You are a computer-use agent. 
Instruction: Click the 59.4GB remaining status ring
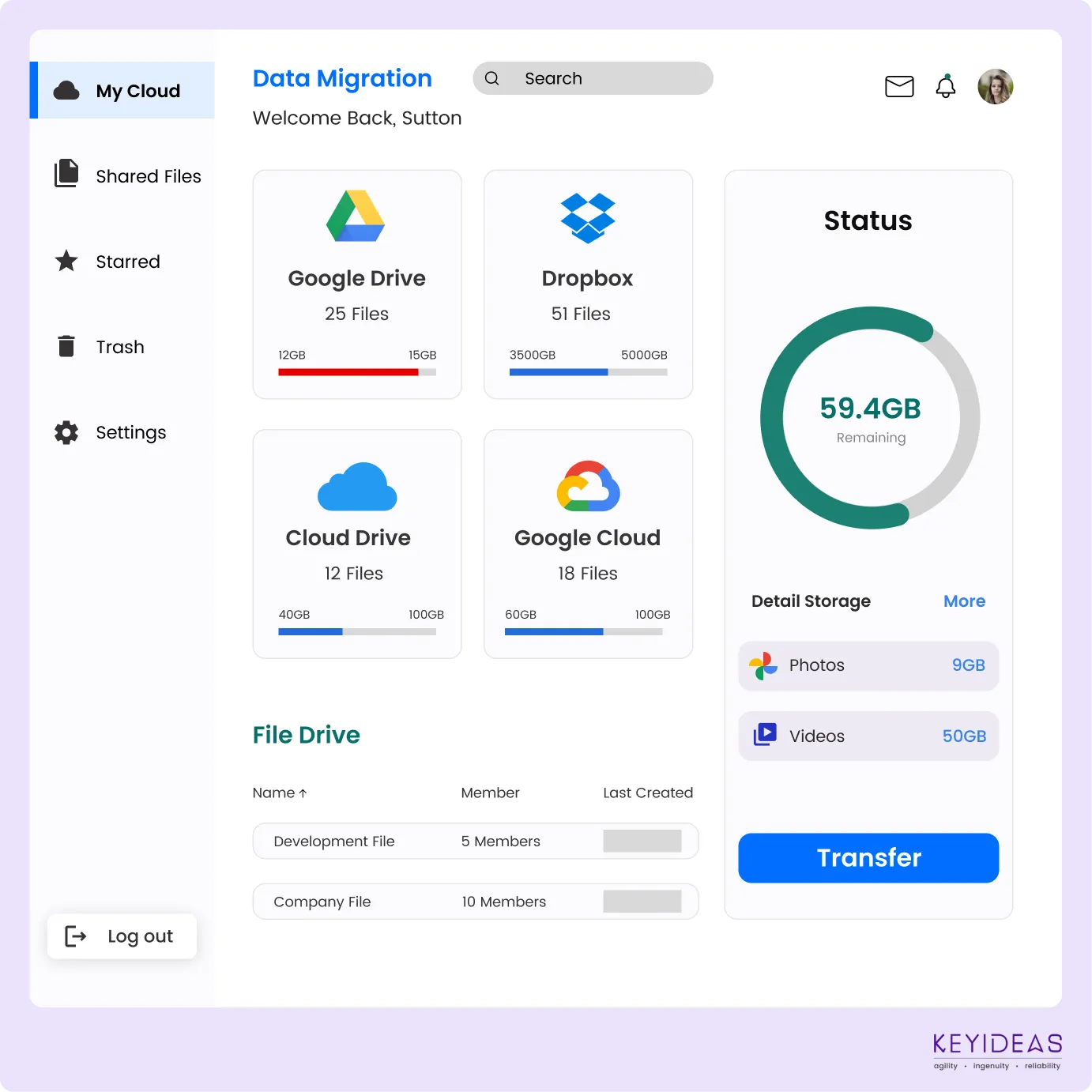871,418
